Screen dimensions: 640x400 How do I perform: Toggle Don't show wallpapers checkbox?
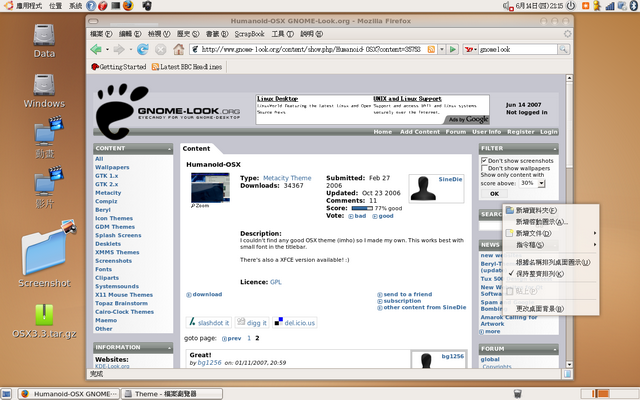point(484,168)
